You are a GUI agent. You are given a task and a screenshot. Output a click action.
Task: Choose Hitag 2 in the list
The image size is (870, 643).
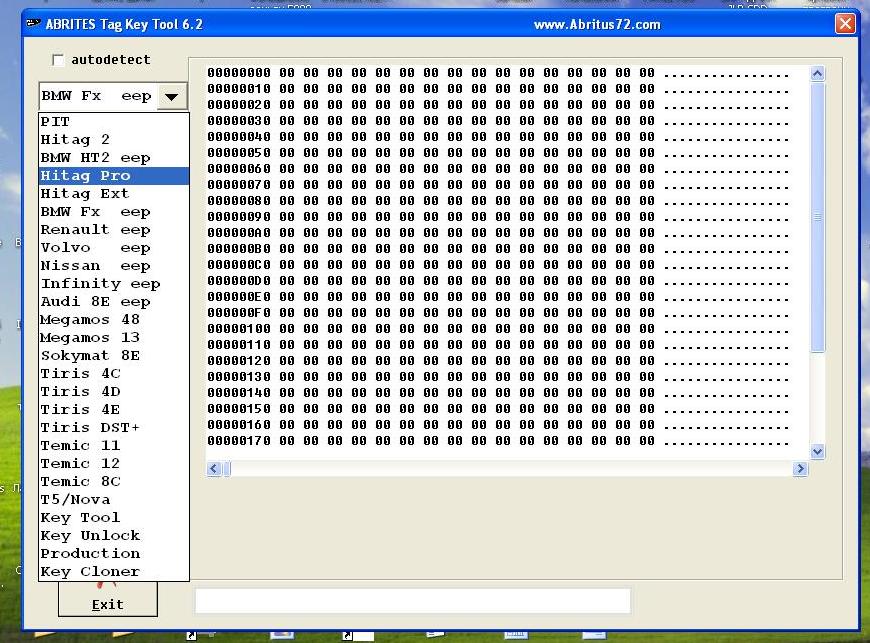pyautogui.click(x=114, y=139)
